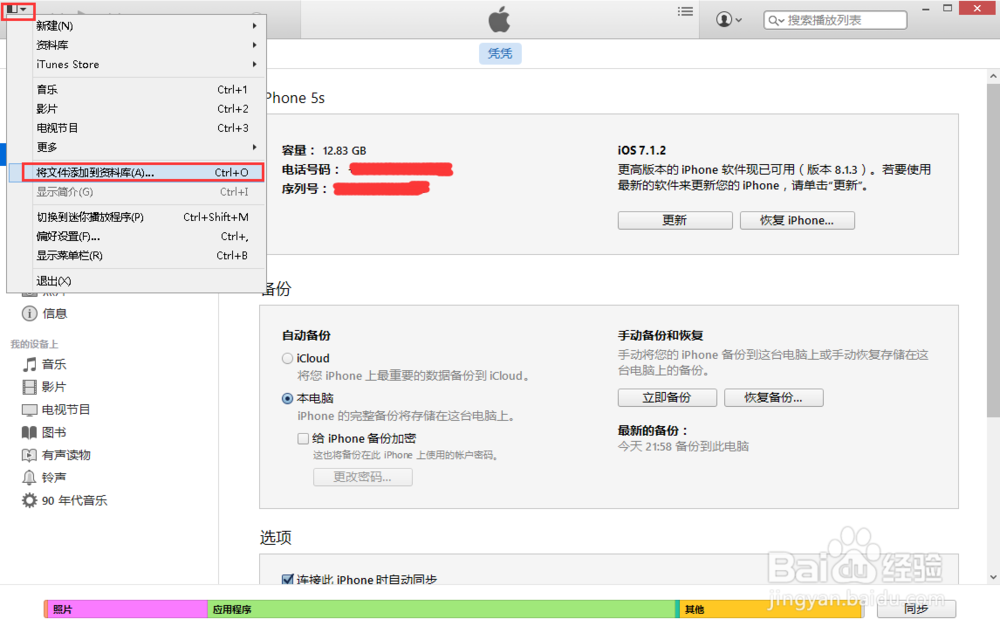This screenshot has width=1000, height=633.
Task: Choose 音乐 Ctrl+1 menu entry
Action: pos(136,90)
